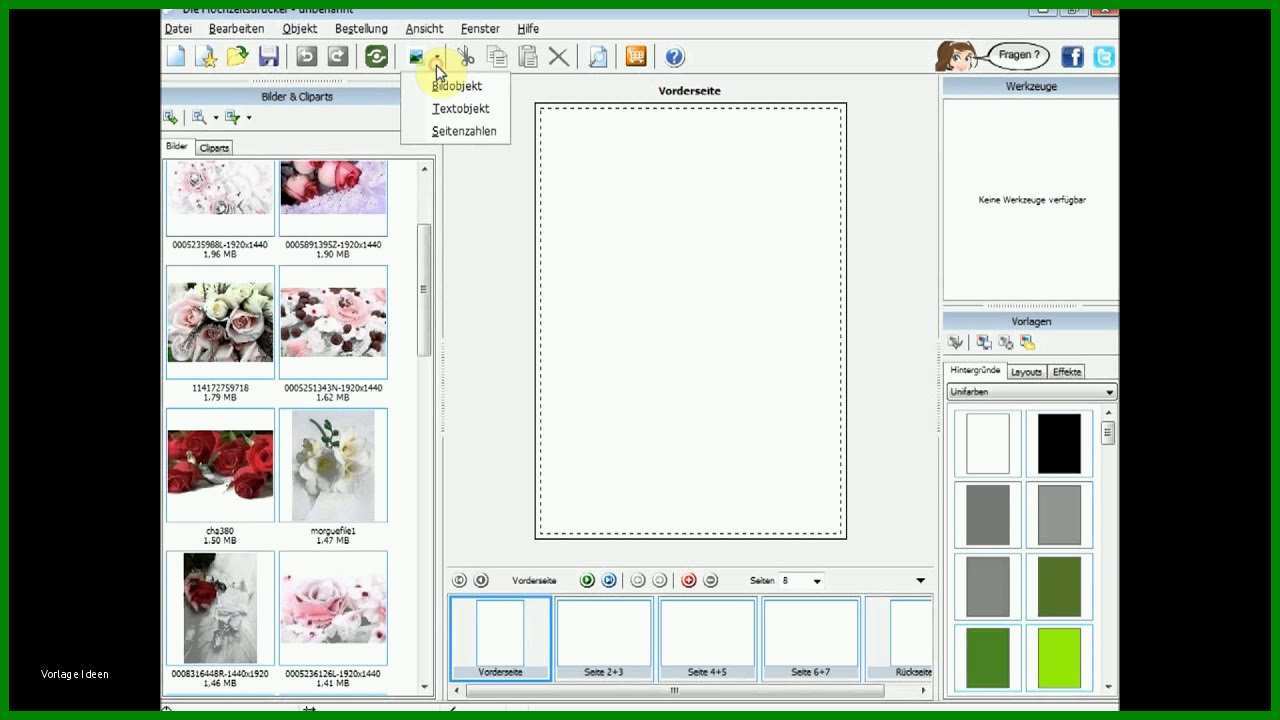This screenshot has height=720, width=1280.
Task: Open the Facebook page icon
Action: click(x=1072, y=57)
